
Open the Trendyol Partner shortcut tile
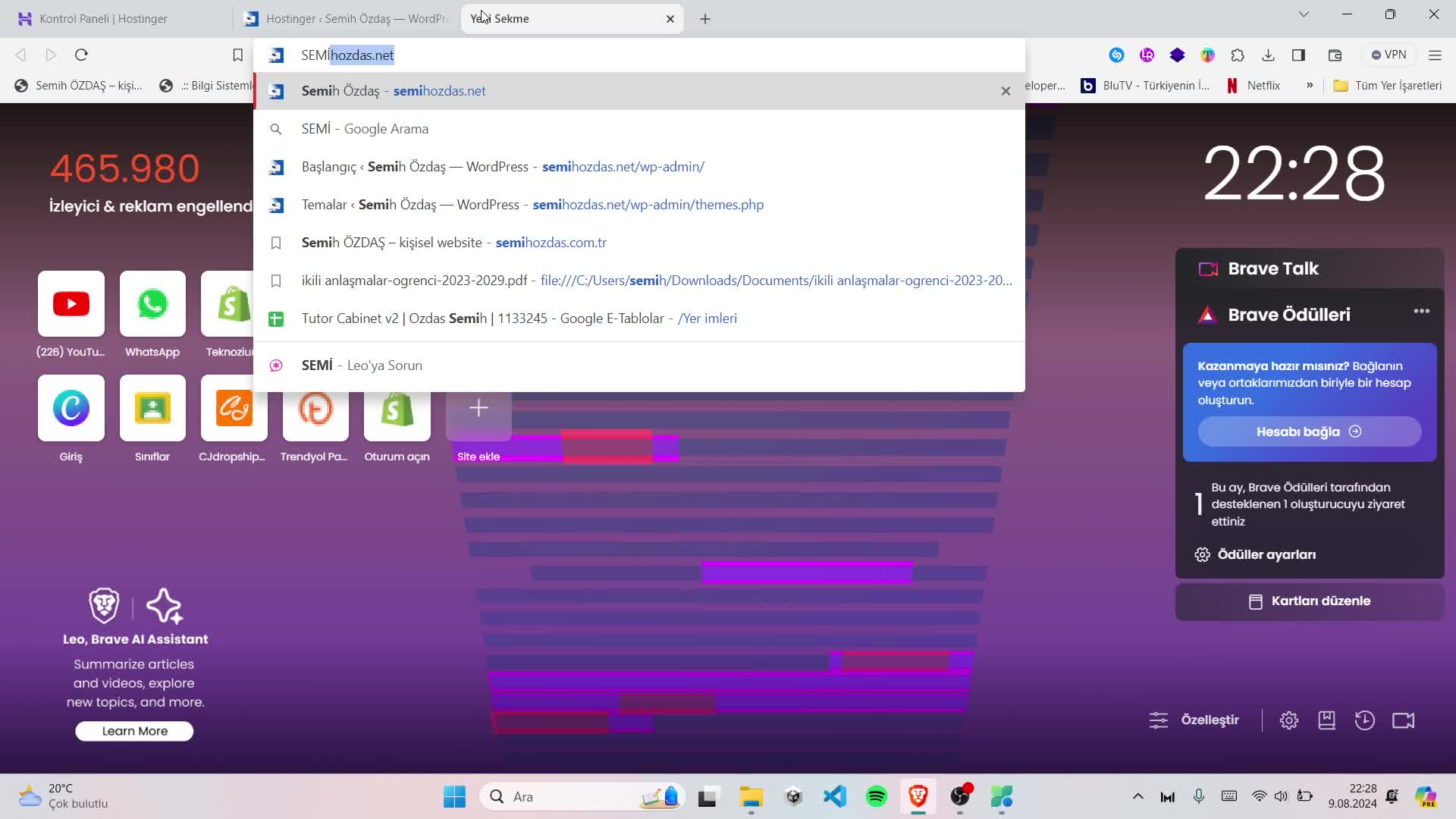click(315, 416)
